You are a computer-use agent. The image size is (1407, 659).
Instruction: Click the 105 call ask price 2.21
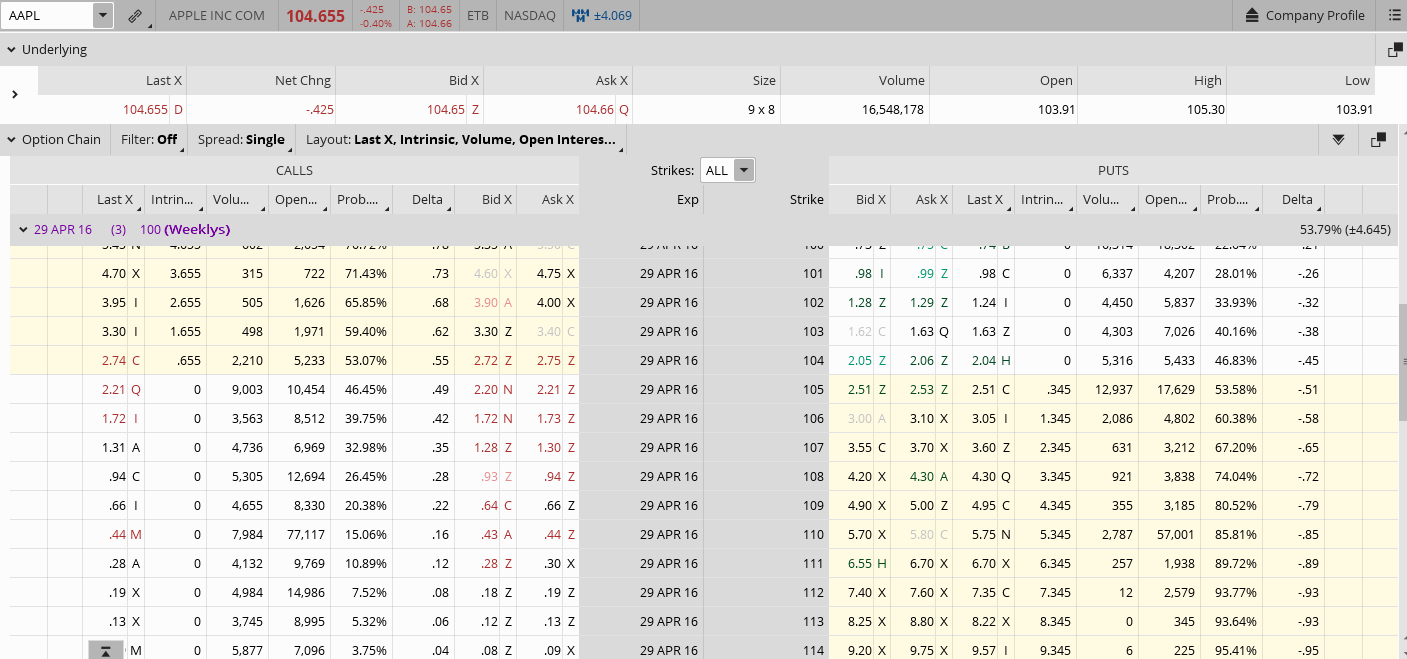549,390
